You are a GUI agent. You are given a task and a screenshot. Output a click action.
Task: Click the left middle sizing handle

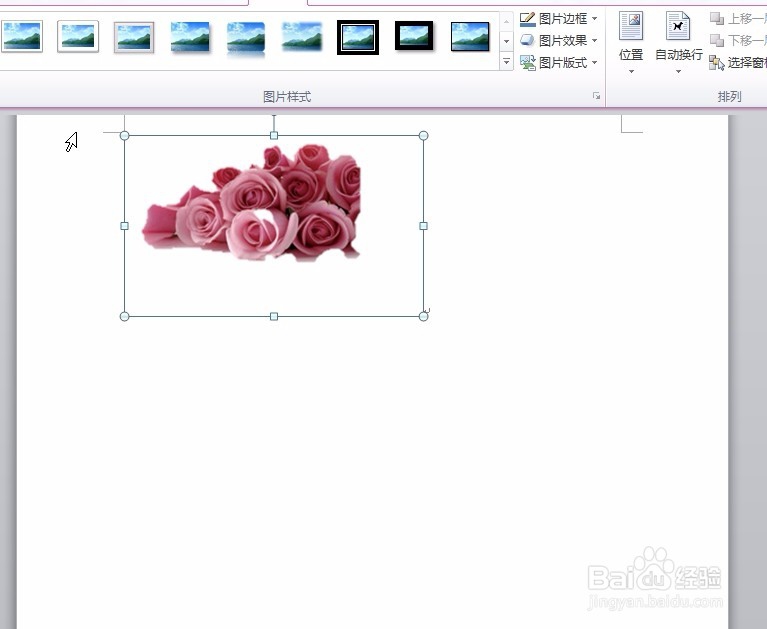point(124,226)
